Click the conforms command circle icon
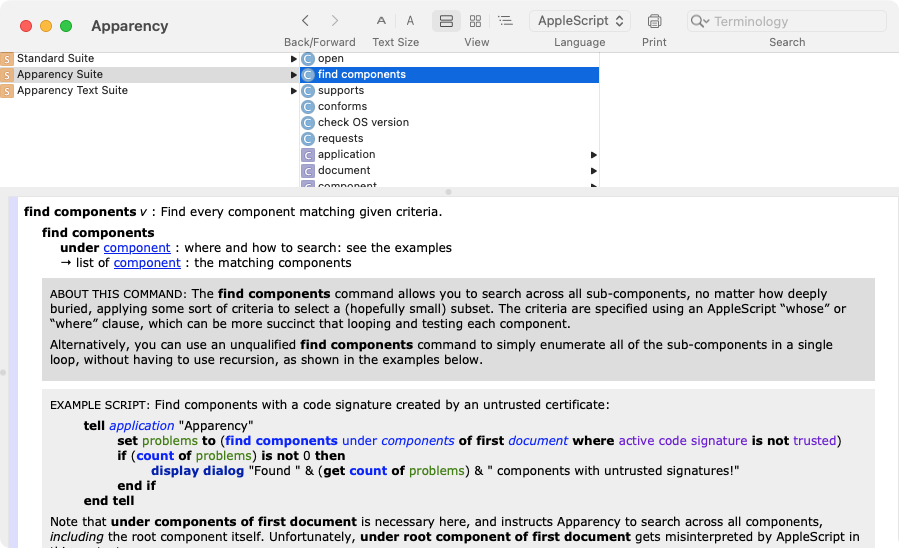Image resolution: width=899 pixels, height=548 pixels. click(308, 107)
